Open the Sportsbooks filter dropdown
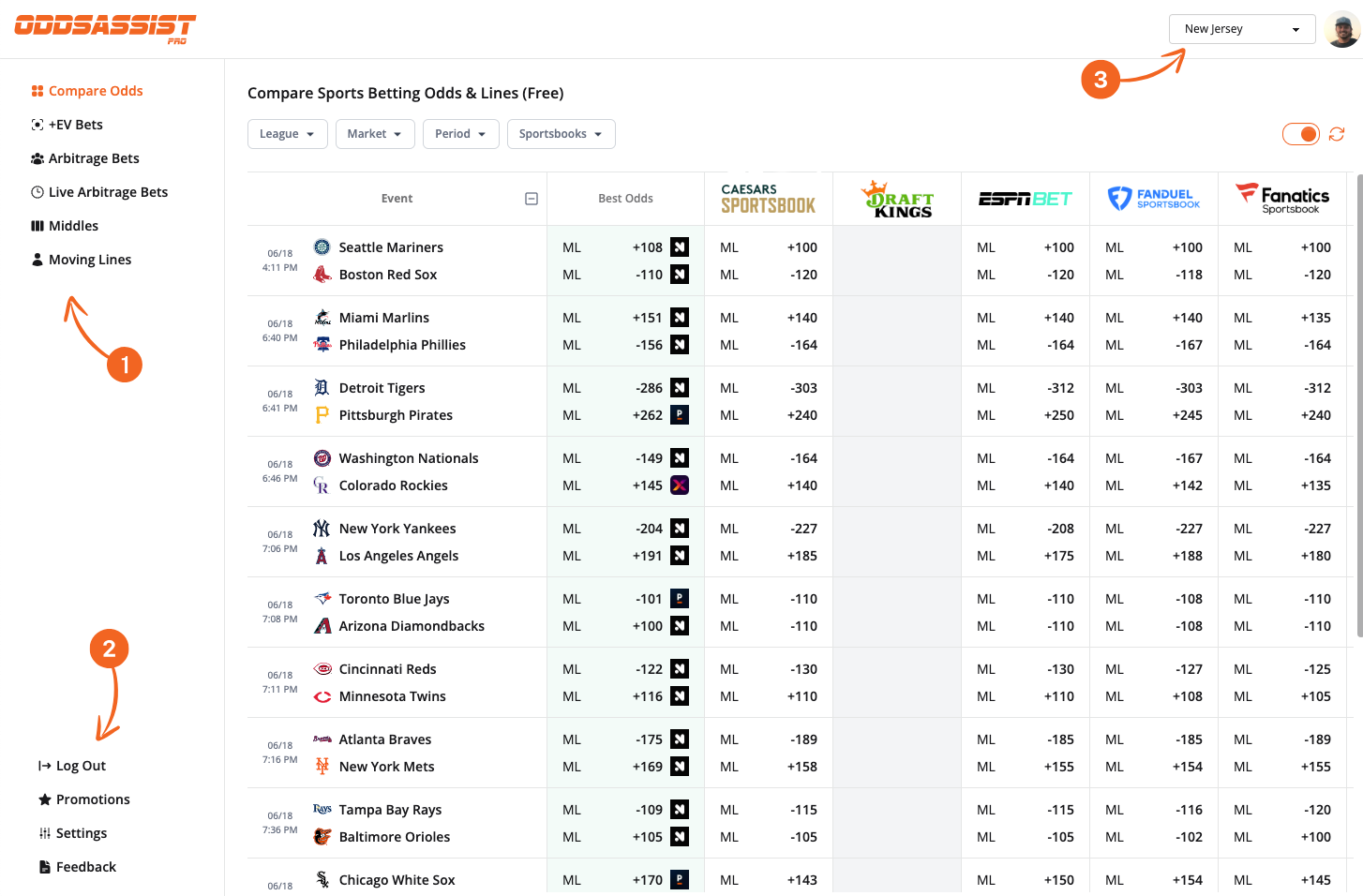 click(561, 133)
